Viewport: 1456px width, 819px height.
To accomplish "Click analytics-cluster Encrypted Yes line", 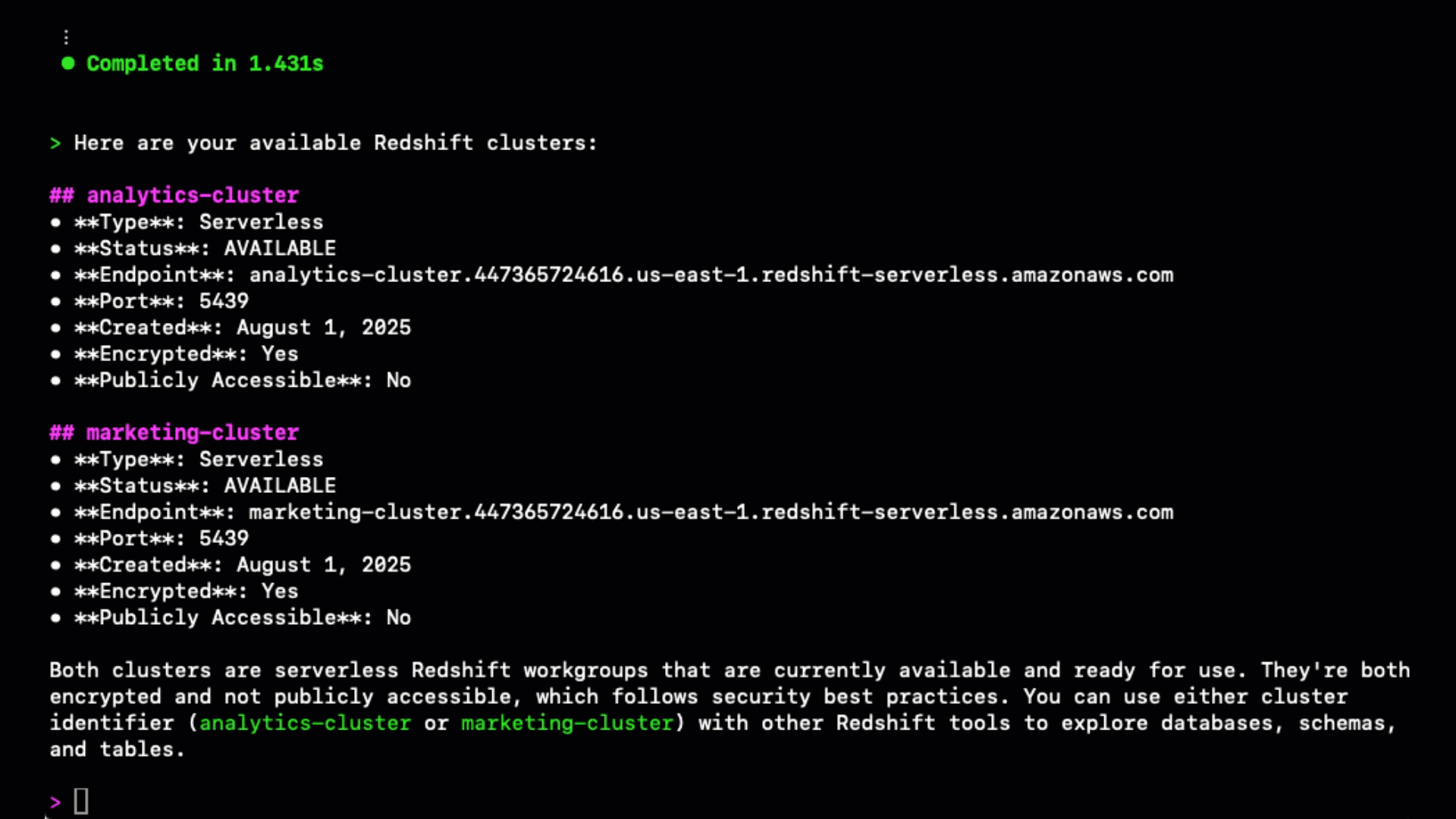I will [x=187, y=354].
